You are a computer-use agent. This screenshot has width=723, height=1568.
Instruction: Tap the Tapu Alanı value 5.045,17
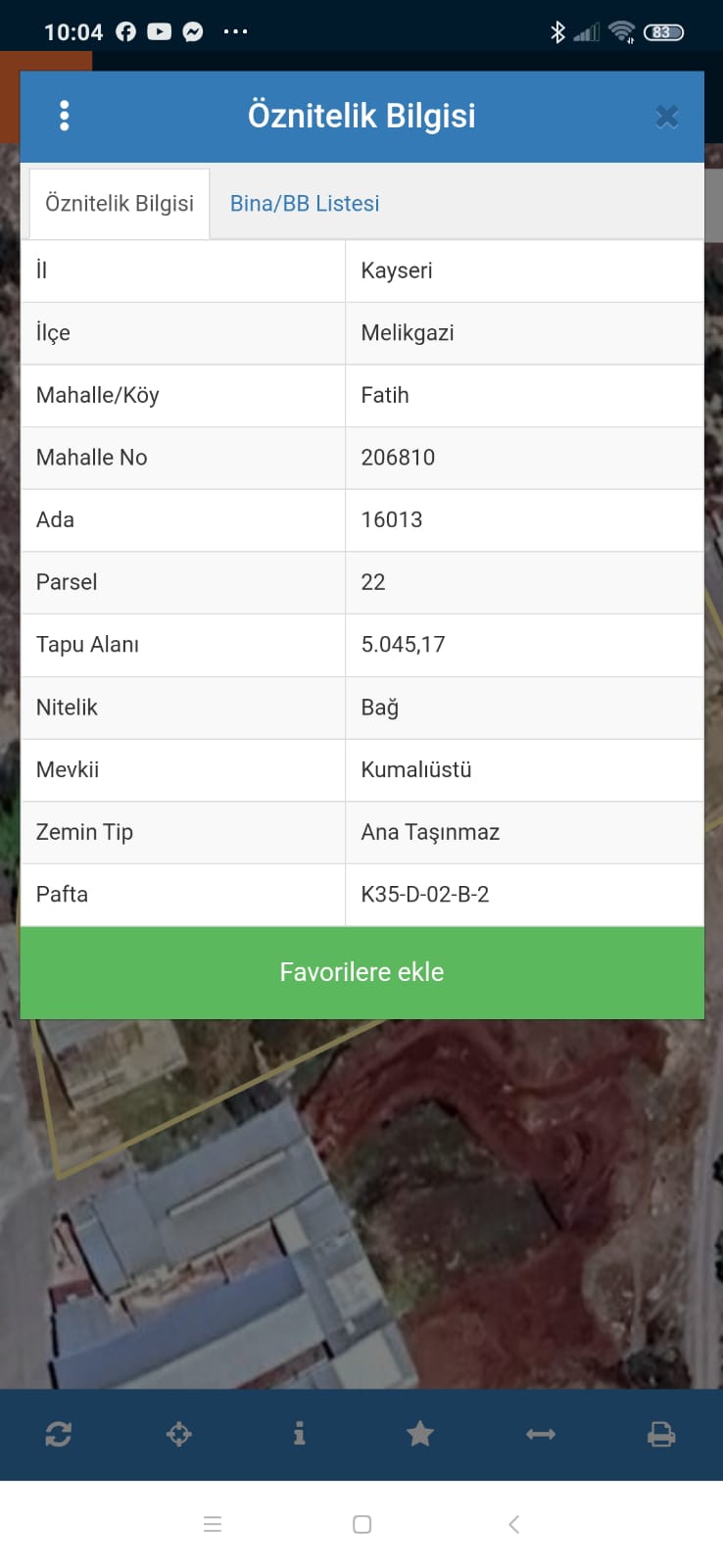pos(403,644)
